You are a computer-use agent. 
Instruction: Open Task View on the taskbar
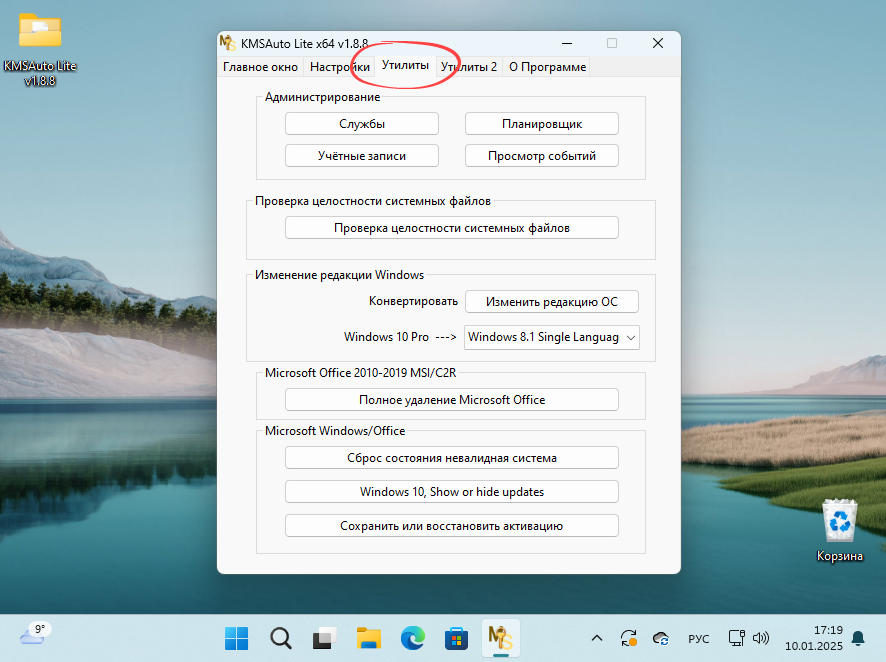(x=323, y=638)
